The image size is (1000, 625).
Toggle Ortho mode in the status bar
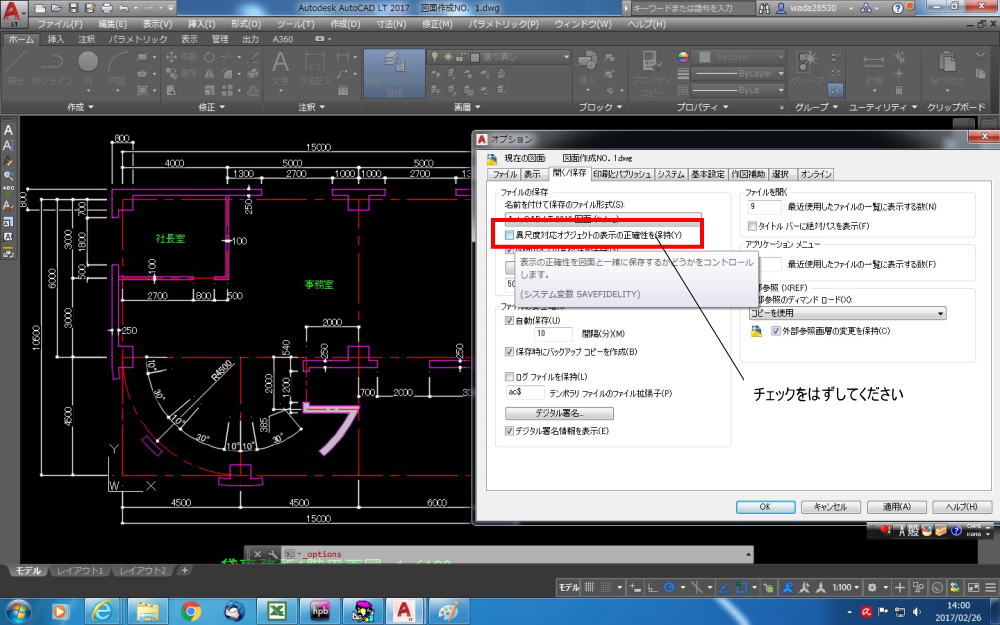coord(652,587)
